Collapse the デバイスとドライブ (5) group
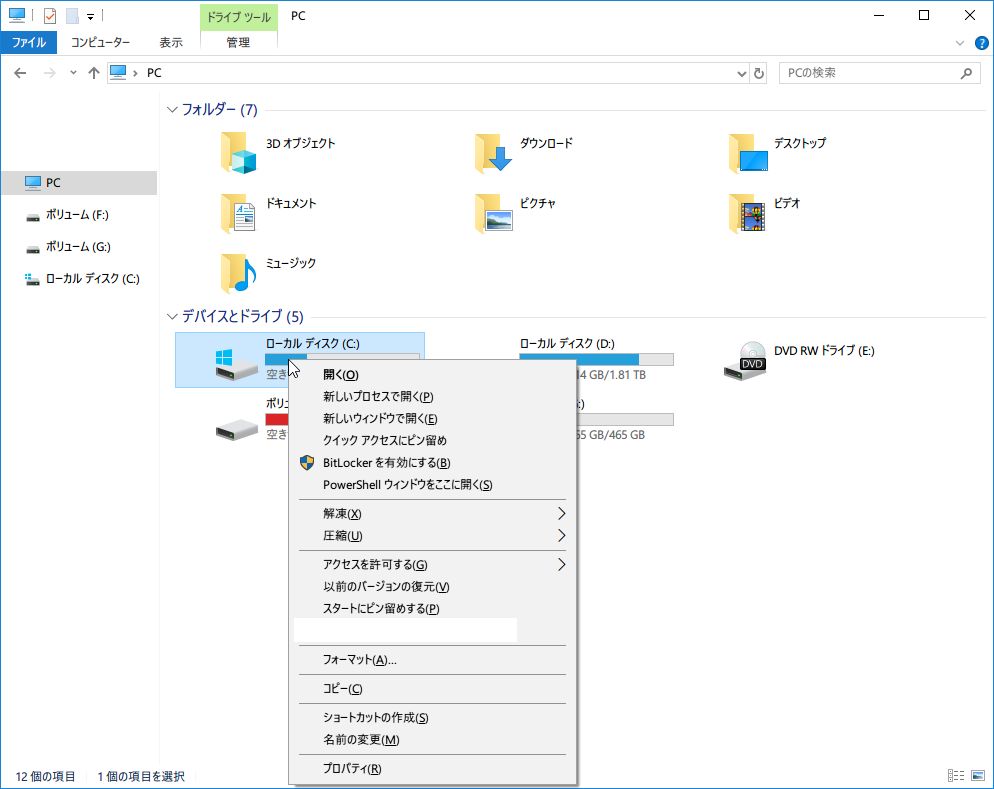 coord(173,317)
